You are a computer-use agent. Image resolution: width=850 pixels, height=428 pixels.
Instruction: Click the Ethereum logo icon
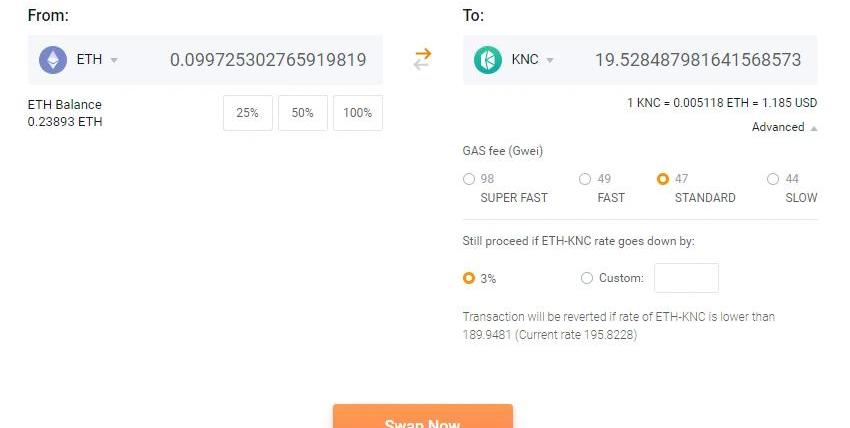click(53, 60)
